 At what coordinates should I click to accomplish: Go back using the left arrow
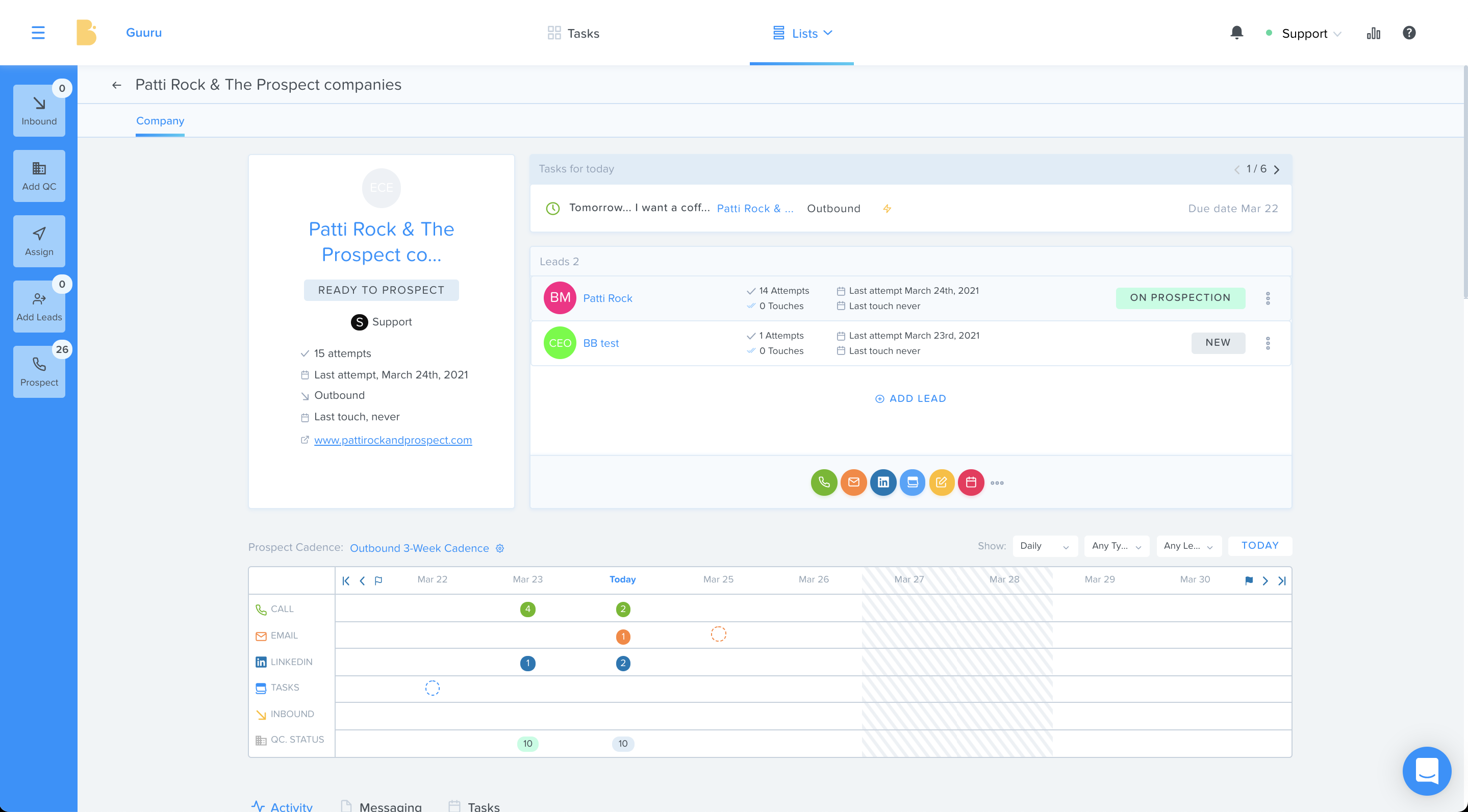click(x=117, y=85)
